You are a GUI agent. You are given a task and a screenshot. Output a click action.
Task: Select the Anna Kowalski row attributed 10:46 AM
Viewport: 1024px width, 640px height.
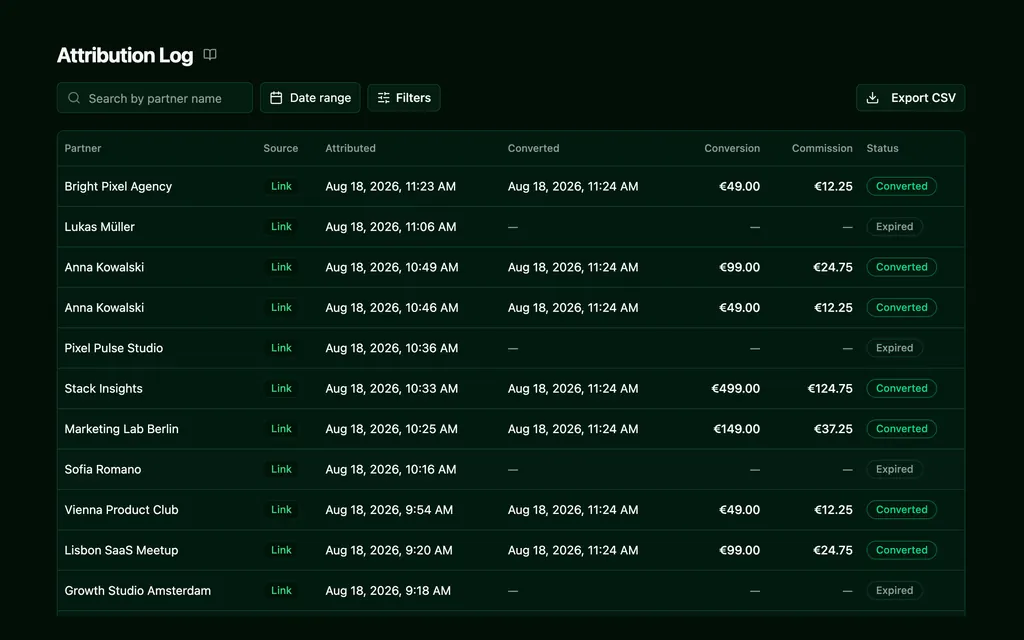pyautogui.click(x=511, y=308)
